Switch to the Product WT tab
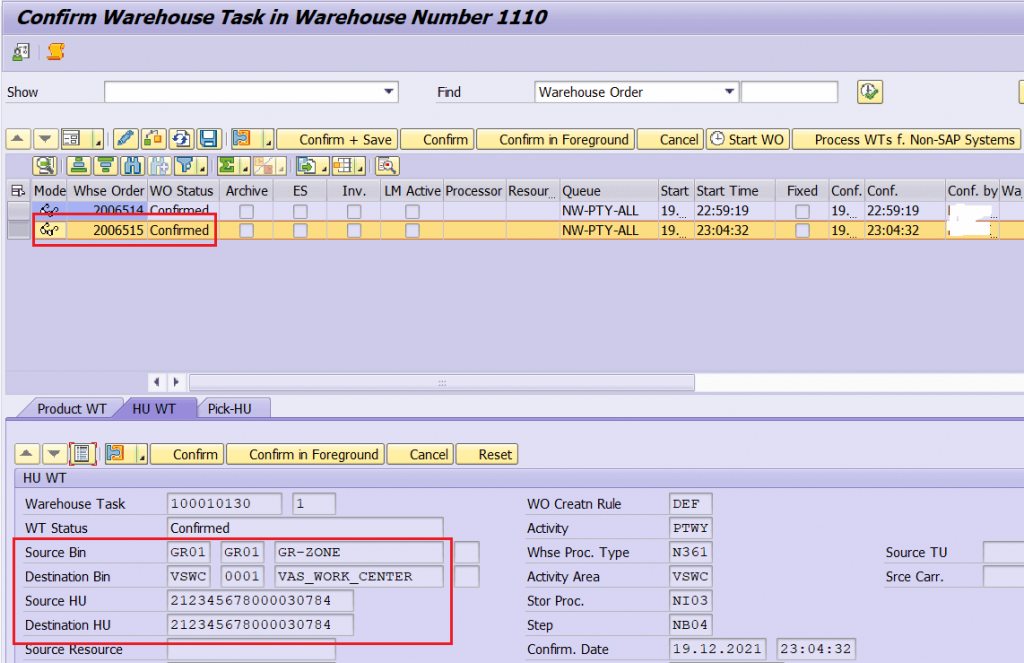Screen dimensions: 1024x663 (71, 409)
